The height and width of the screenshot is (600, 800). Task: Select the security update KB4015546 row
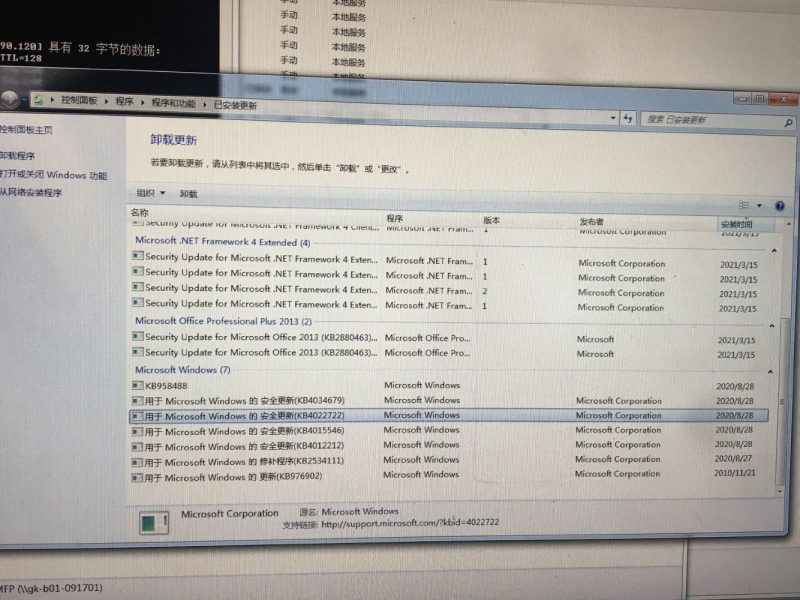tap(449, 431)
